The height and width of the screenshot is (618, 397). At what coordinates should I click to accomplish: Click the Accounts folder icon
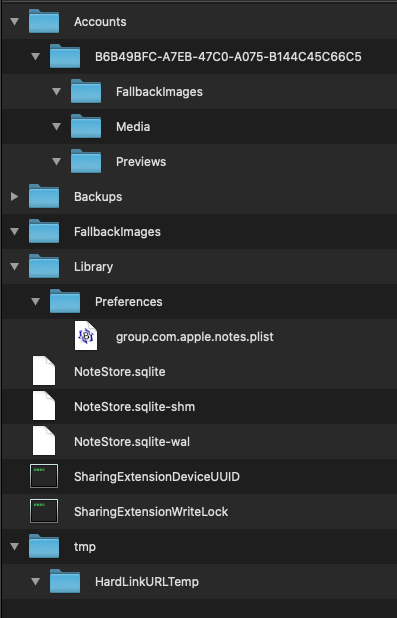pos(44,21)
